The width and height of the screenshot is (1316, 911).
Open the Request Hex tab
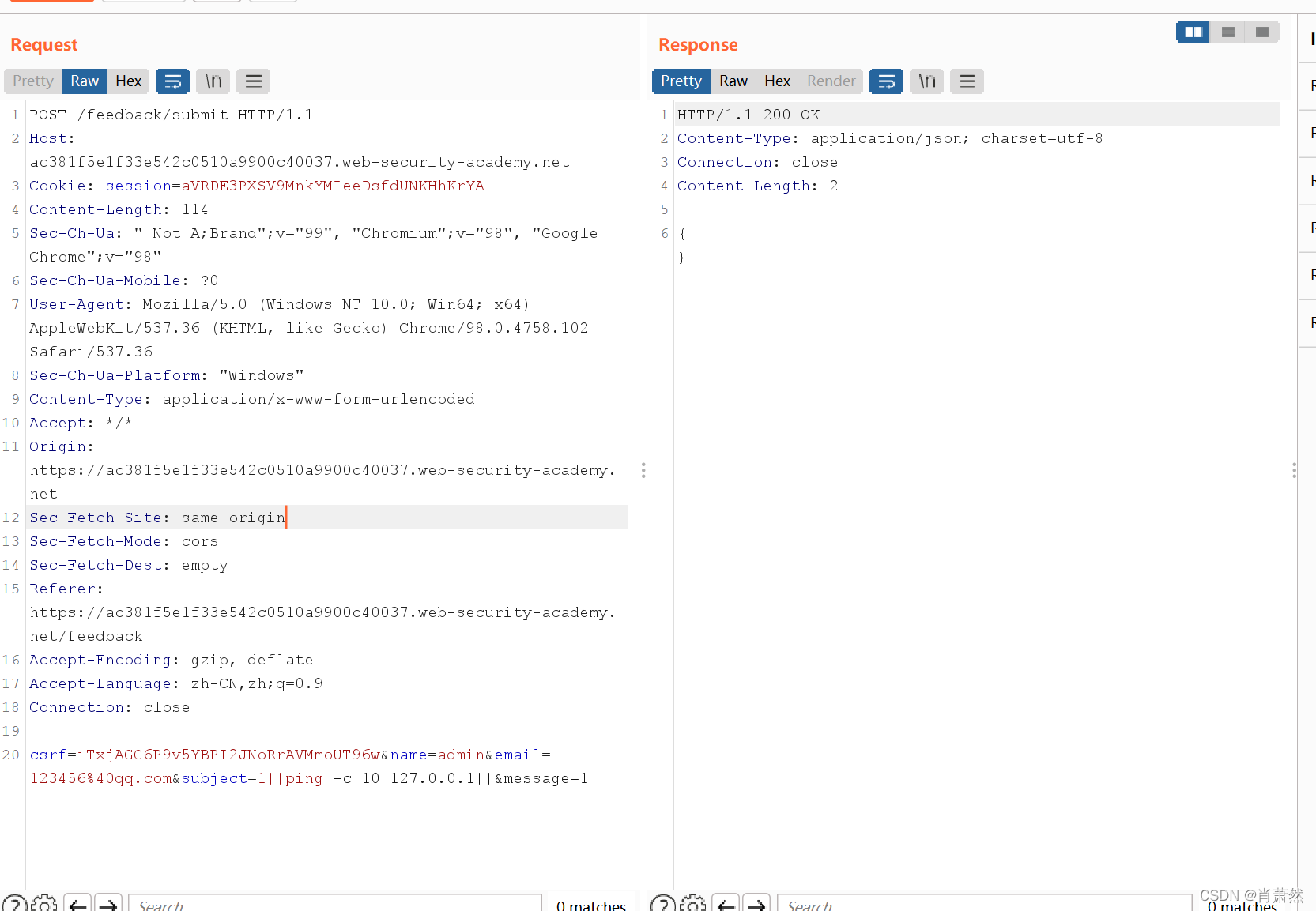point(128,81)
